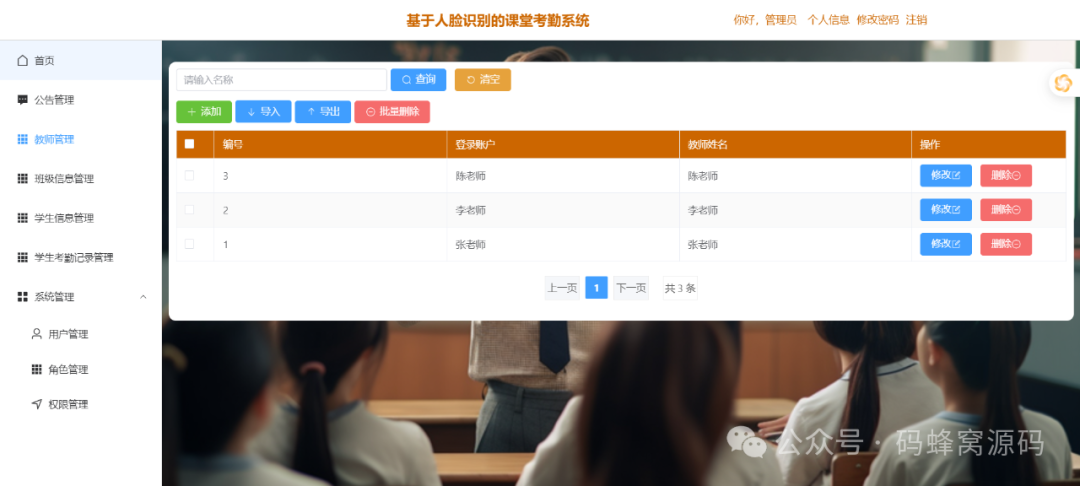This screenshot has width=1080, height=486.
Task: Open 首页 in the sidebar
Action: click(x=81, y=61)
